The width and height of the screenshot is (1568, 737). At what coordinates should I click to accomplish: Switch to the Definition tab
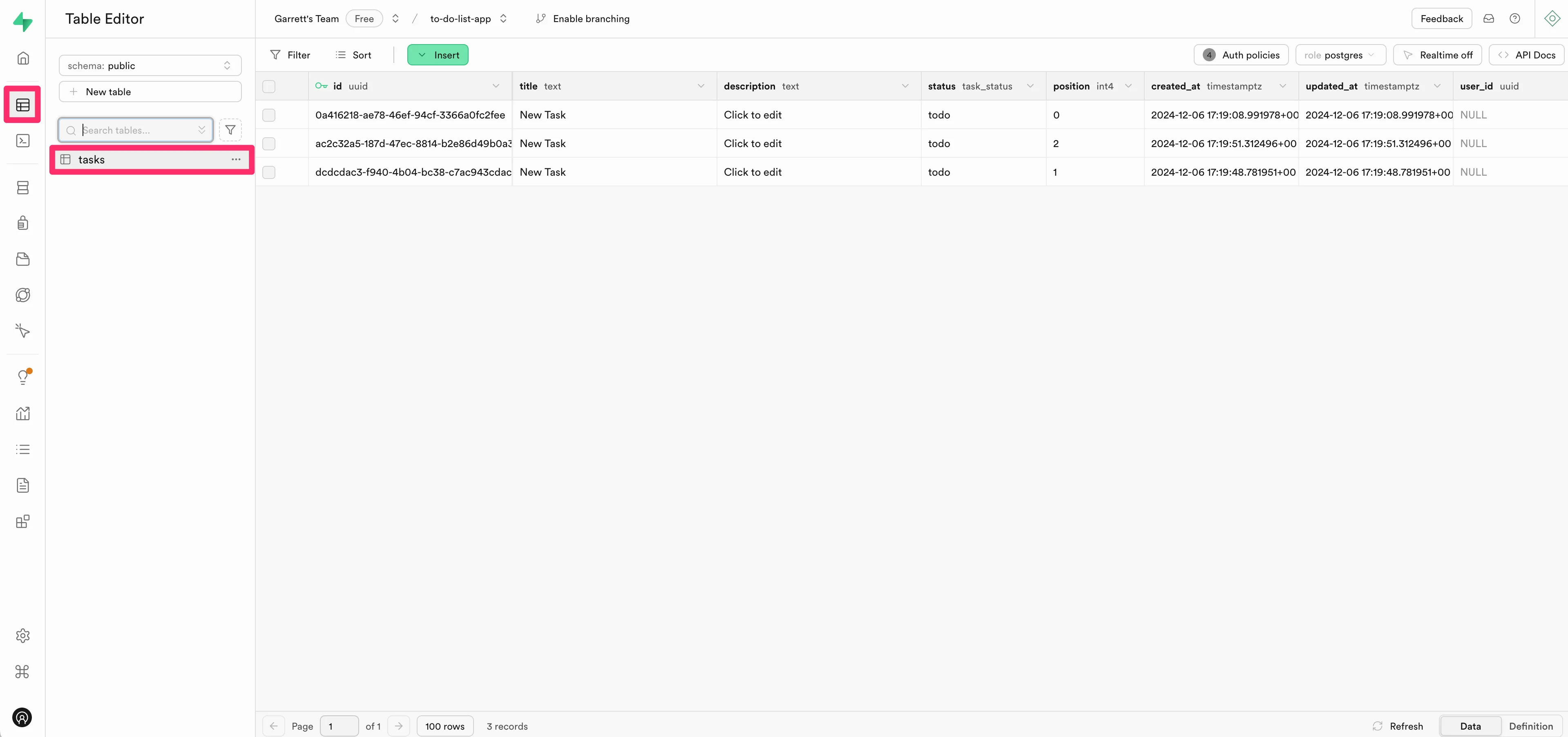pos(1530,726)
